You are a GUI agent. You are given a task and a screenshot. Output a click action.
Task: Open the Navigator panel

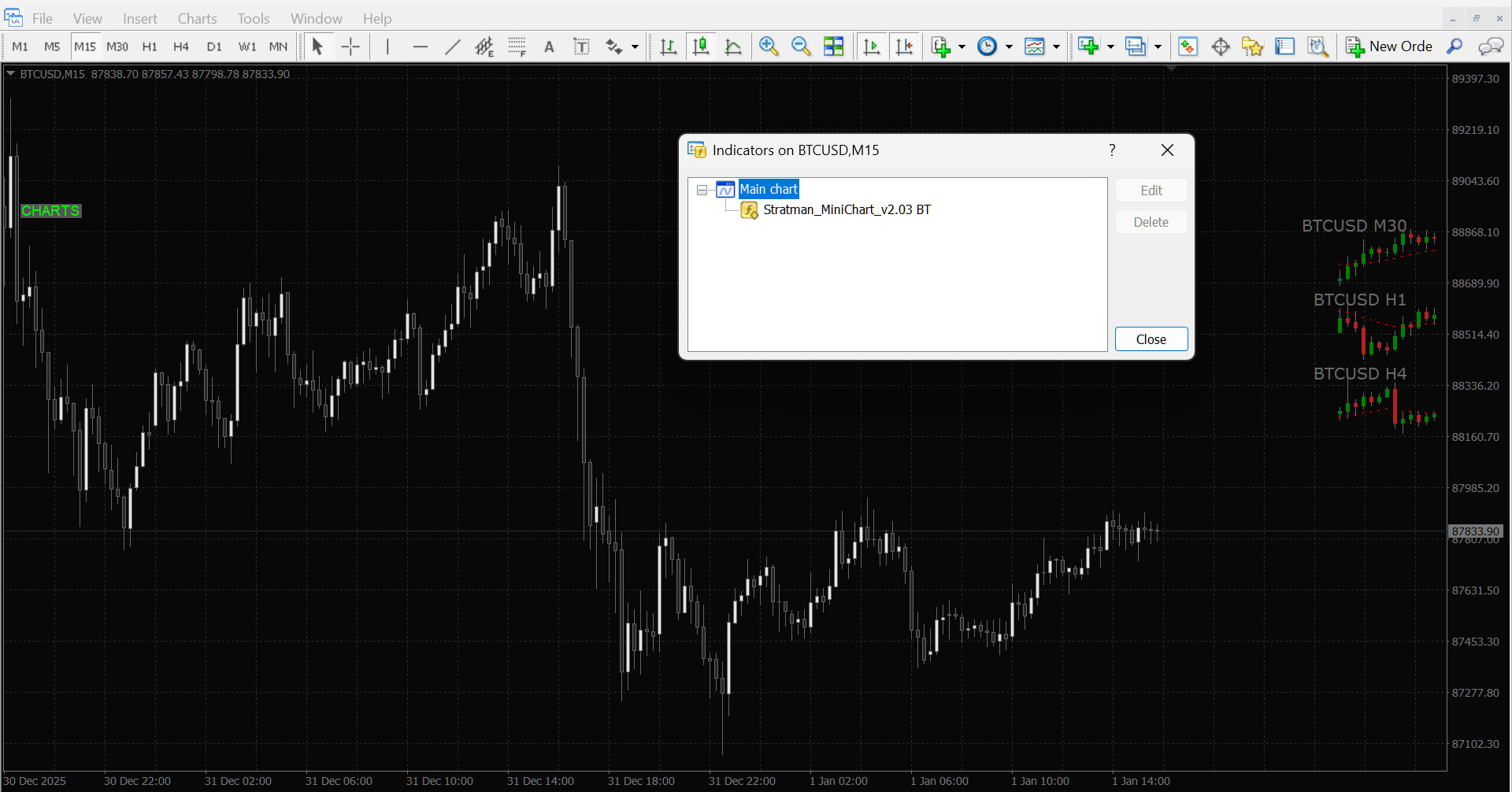[1252, 46]
